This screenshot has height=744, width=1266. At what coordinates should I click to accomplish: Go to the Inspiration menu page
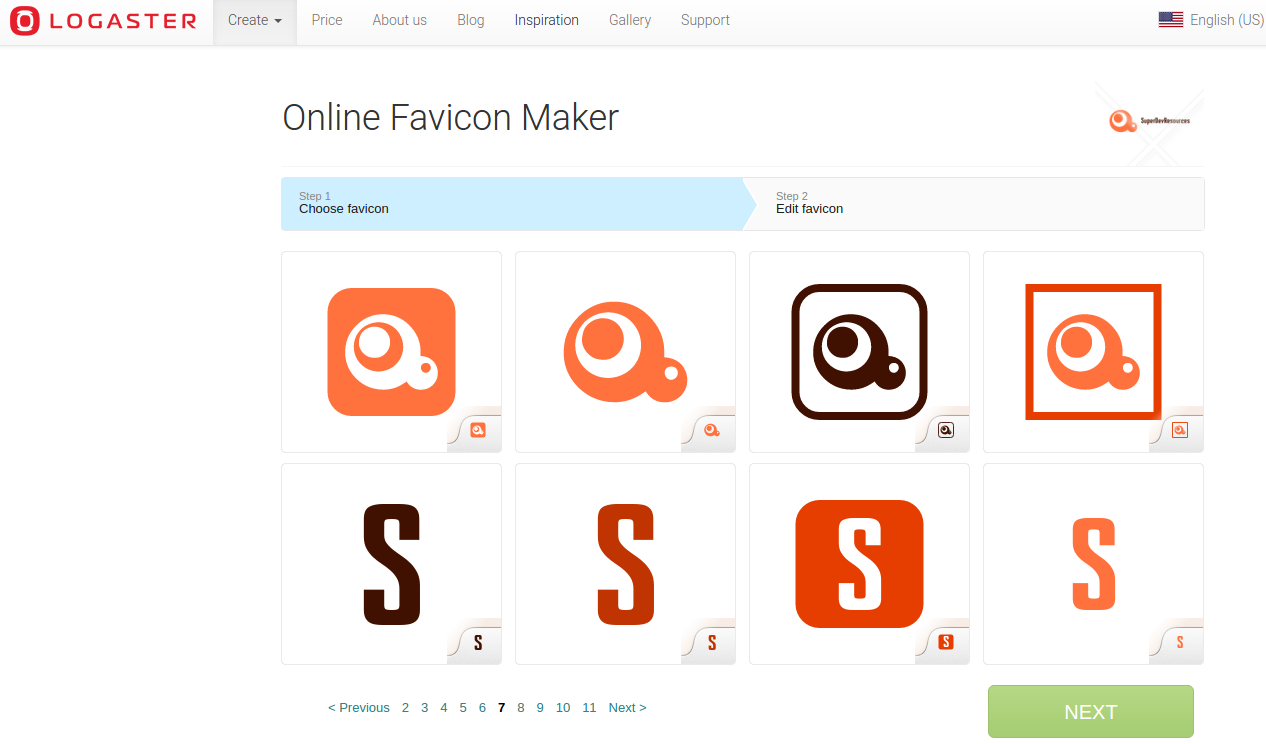point(546,20)
